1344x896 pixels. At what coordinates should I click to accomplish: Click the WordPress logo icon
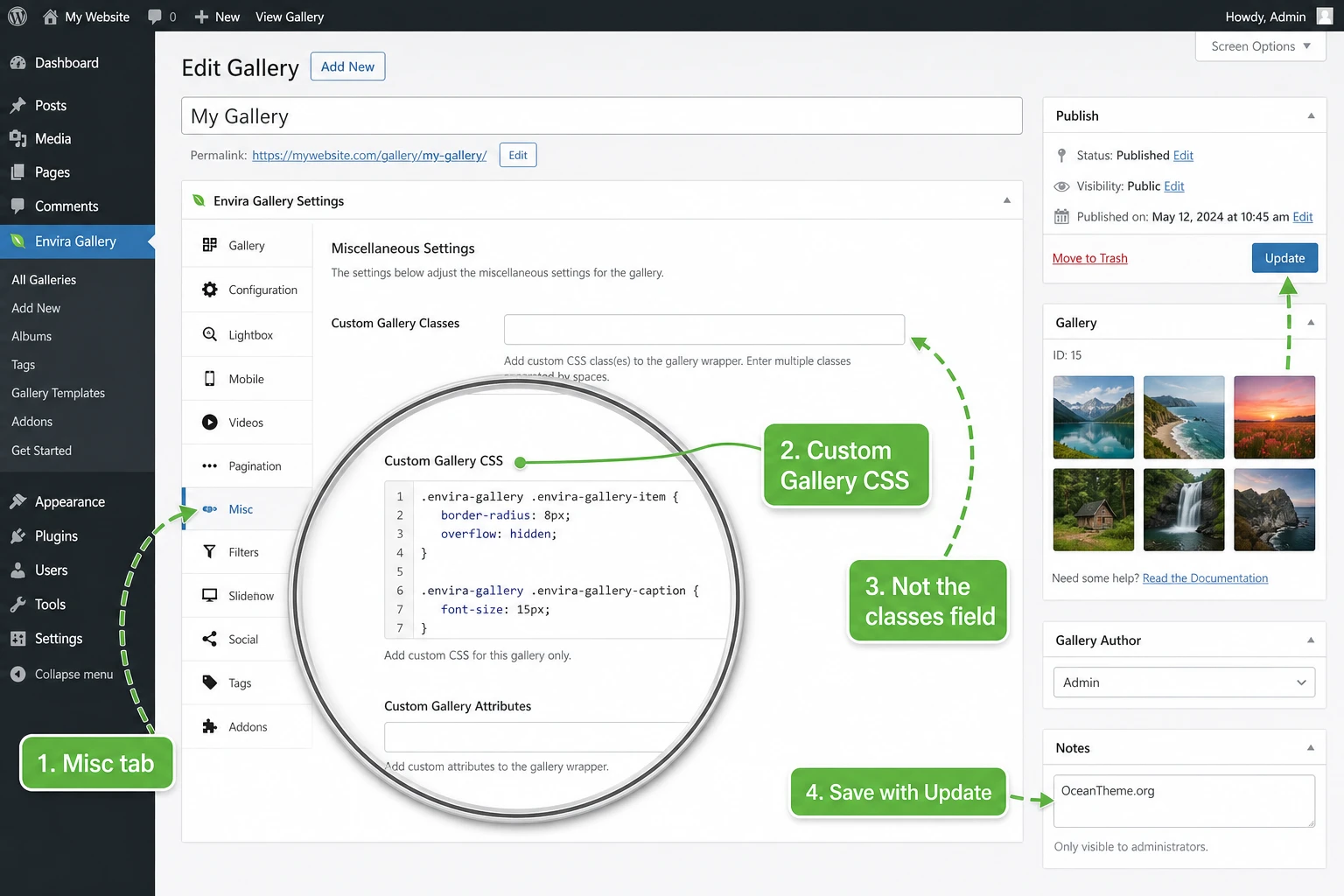pyautogui.click(x=17, y=17)
